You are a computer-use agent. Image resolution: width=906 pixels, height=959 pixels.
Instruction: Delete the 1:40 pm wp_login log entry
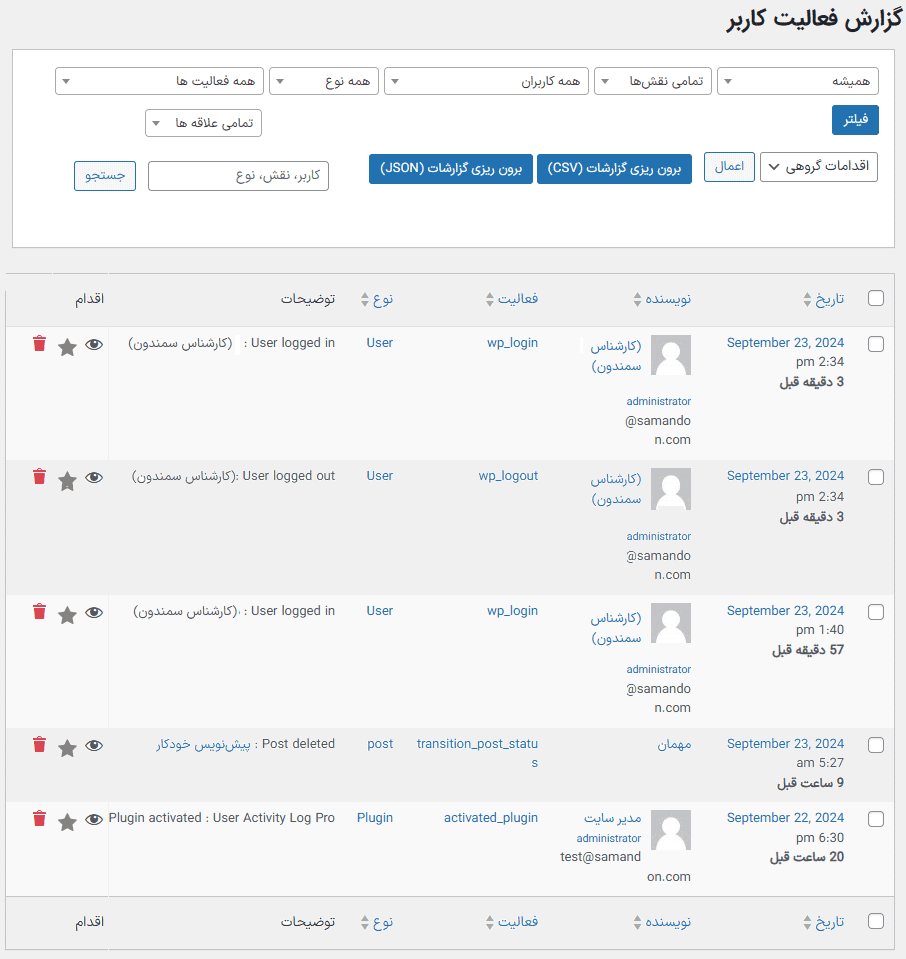click(40, 612)
